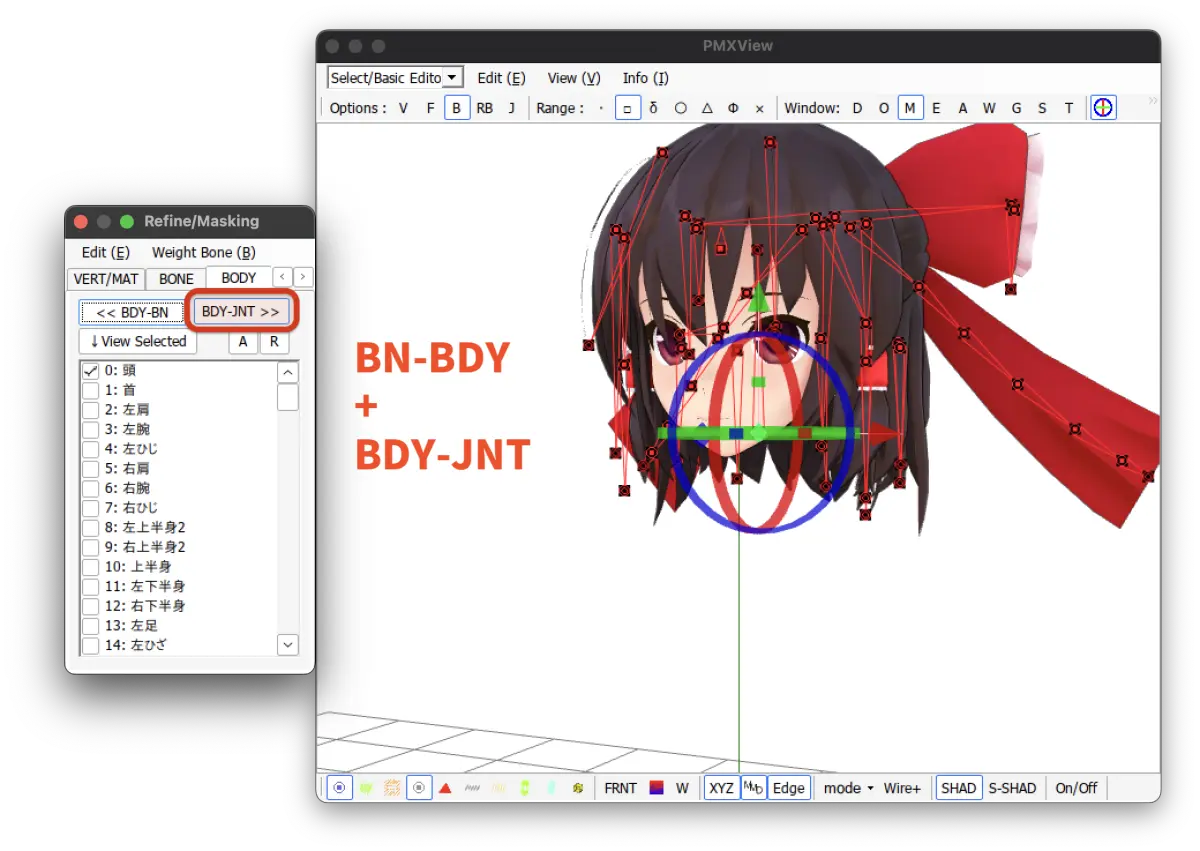The image size is (1200, 851).
Task: Toggle window M in Window toolbar
Action: pos(910,108)
